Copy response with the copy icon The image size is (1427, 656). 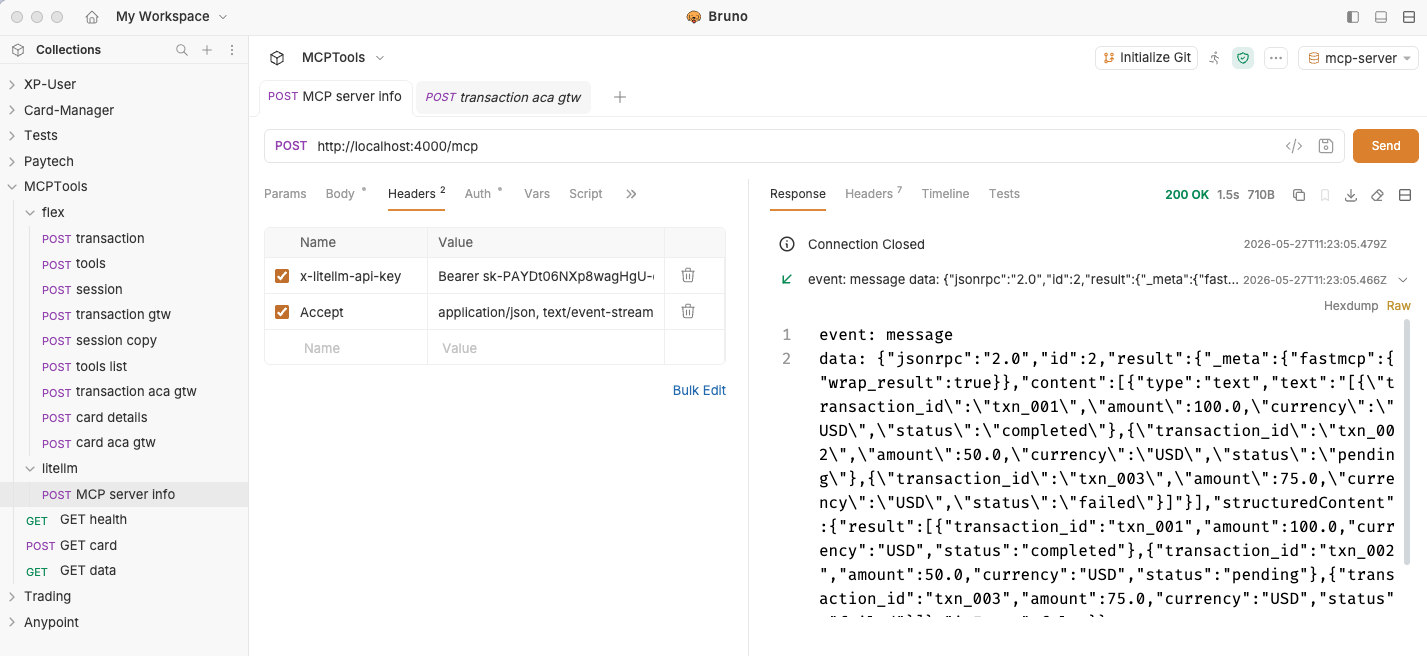coord(1299,195)
